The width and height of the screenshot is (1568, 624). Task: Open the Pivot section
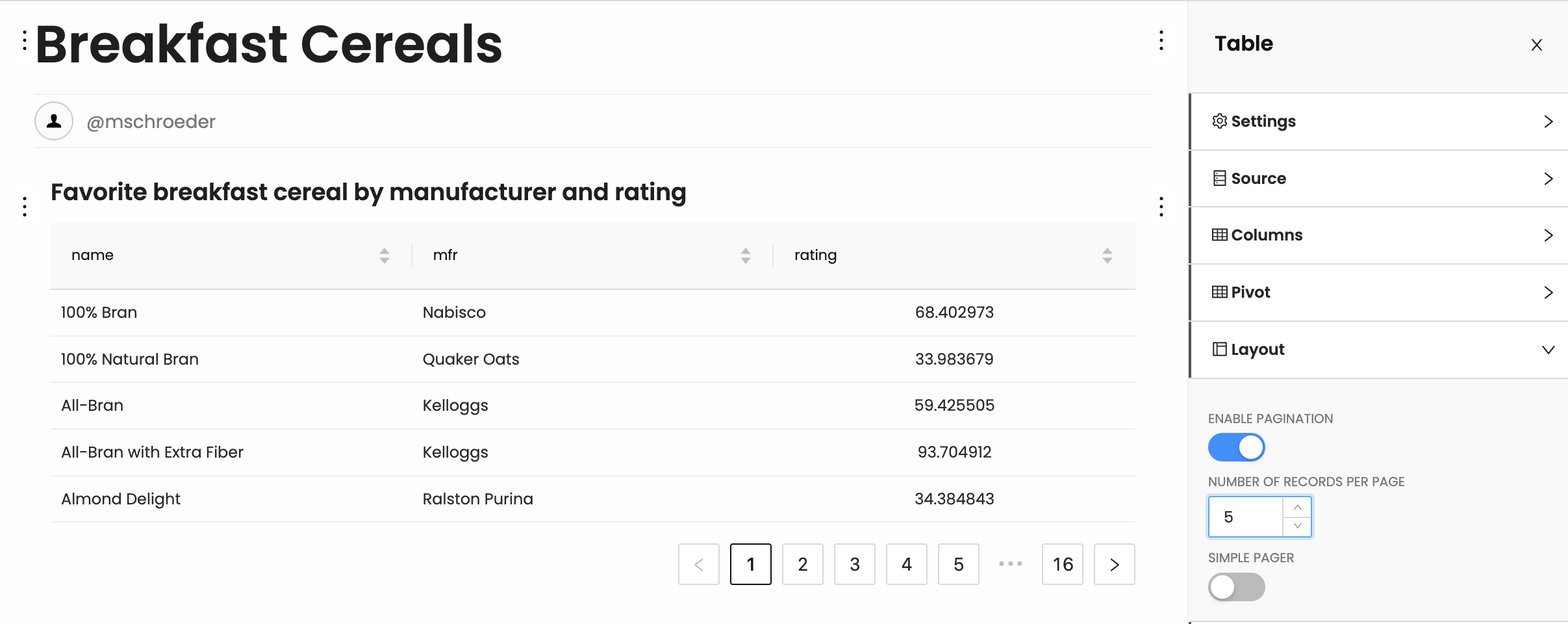(x=1378, y=292)
